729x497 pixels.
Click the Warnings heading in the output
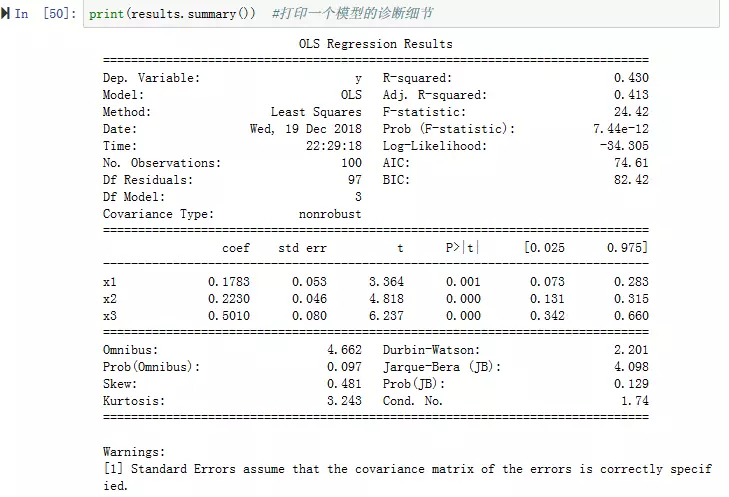tap(134, 452)
